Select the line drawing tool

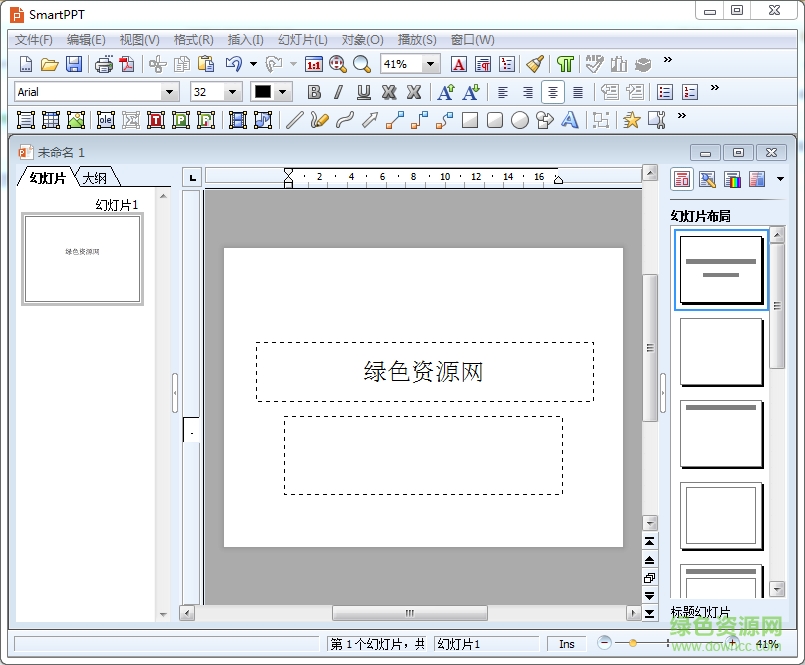pos(296,120)
